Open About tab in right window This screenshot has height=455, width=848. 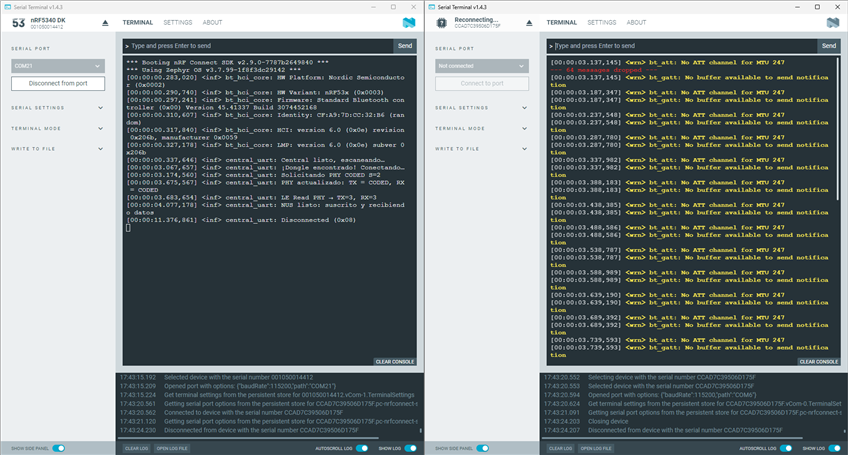[637, 23]
